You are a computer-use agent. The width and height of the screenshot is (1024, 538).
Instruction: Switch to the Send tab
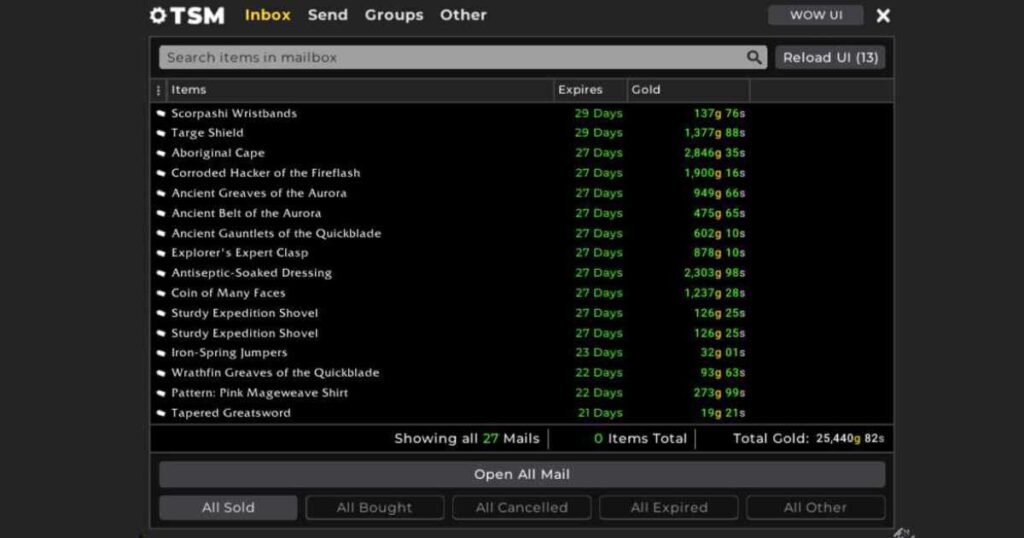pyautogui.click(x=328, y=15)
